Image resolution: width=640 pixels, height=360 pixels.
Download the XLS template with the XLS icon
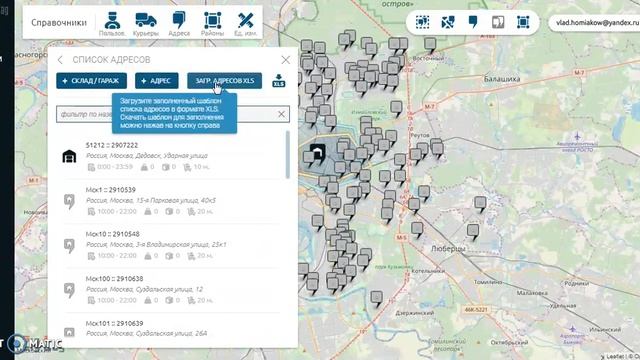tap(279, 80)
